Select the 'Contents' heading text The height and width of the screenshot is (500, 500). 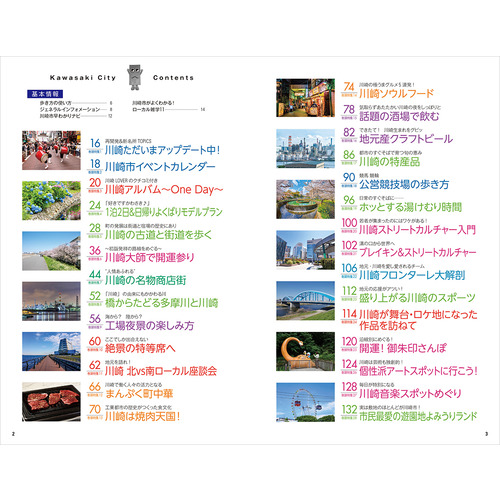173,78
